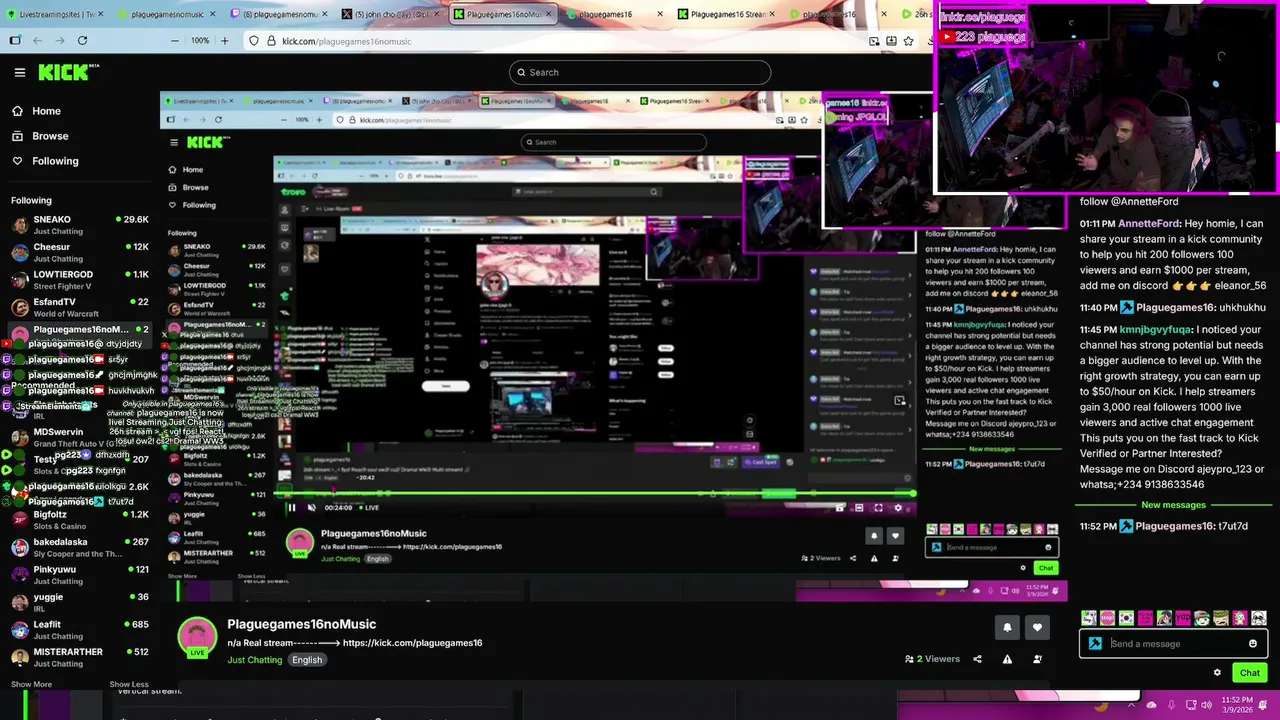Follow the channel with heart button

click(x=1037, y=628)
